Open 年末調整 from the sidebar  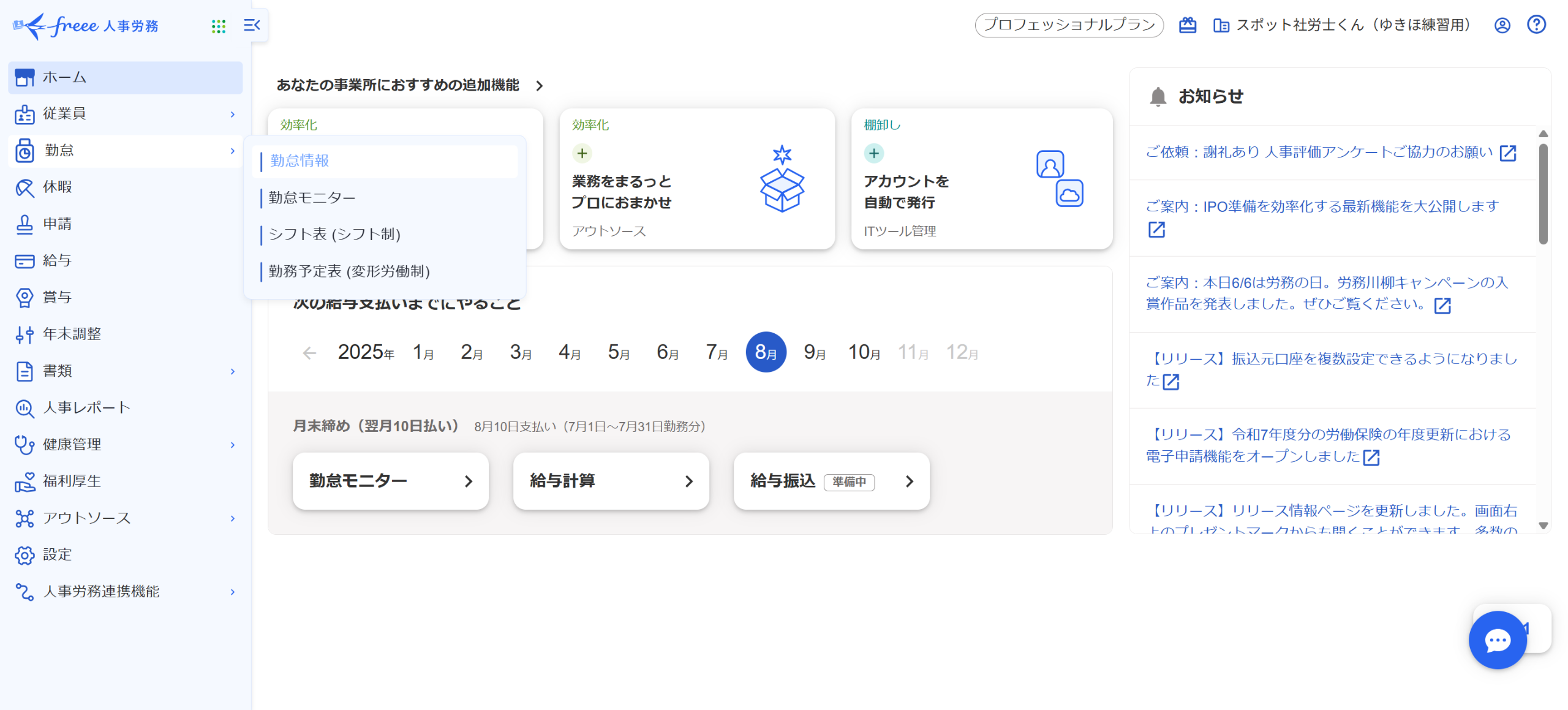(72, 334)
